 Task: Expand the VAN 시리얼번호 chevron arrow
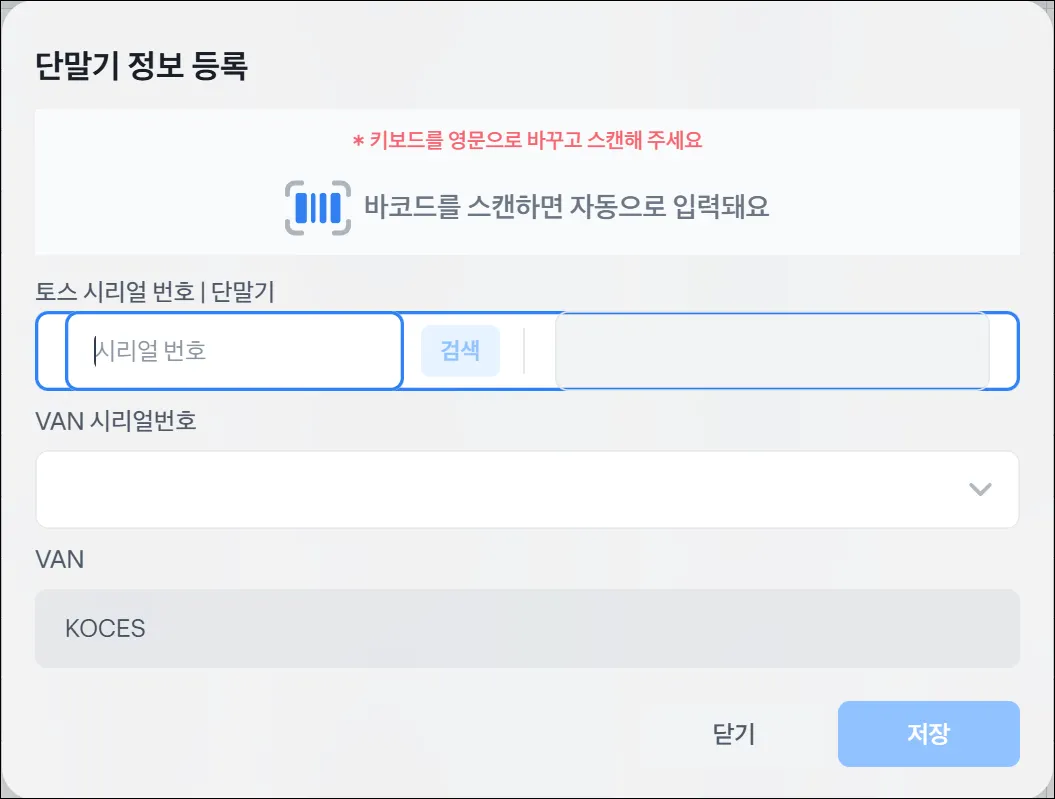tap(980, 489)
